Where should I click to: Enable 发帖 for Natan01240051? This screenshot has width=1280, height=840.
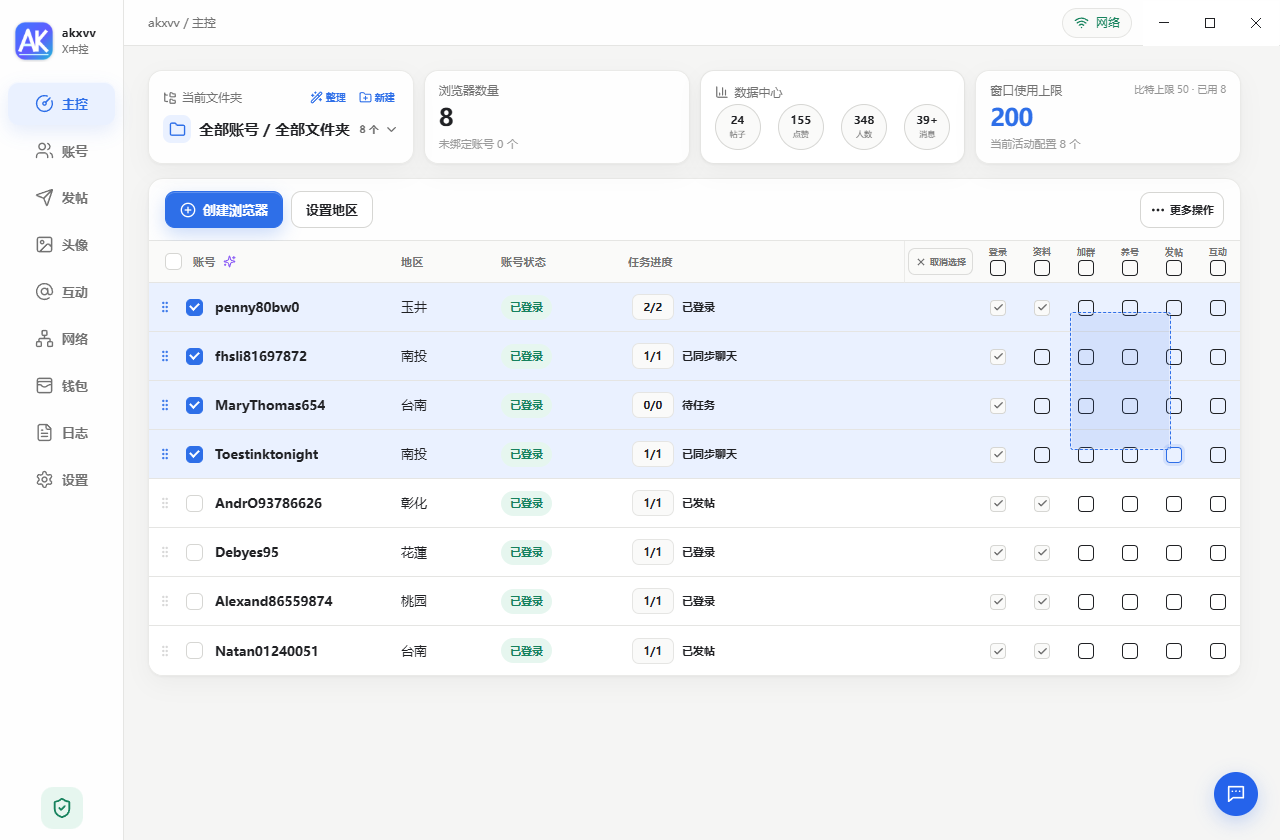(x=1174, y=651)
